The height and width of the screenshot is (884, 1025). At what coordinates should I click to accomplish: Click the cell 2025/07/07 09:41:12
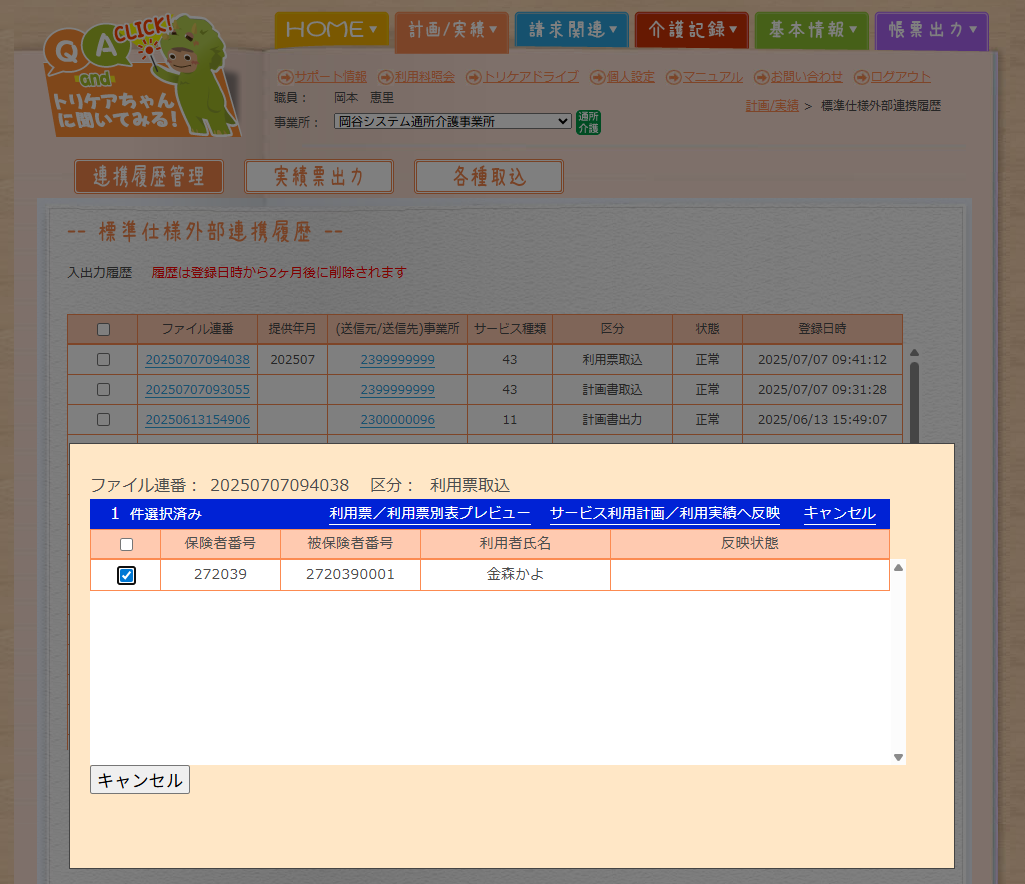coord(822,360)
